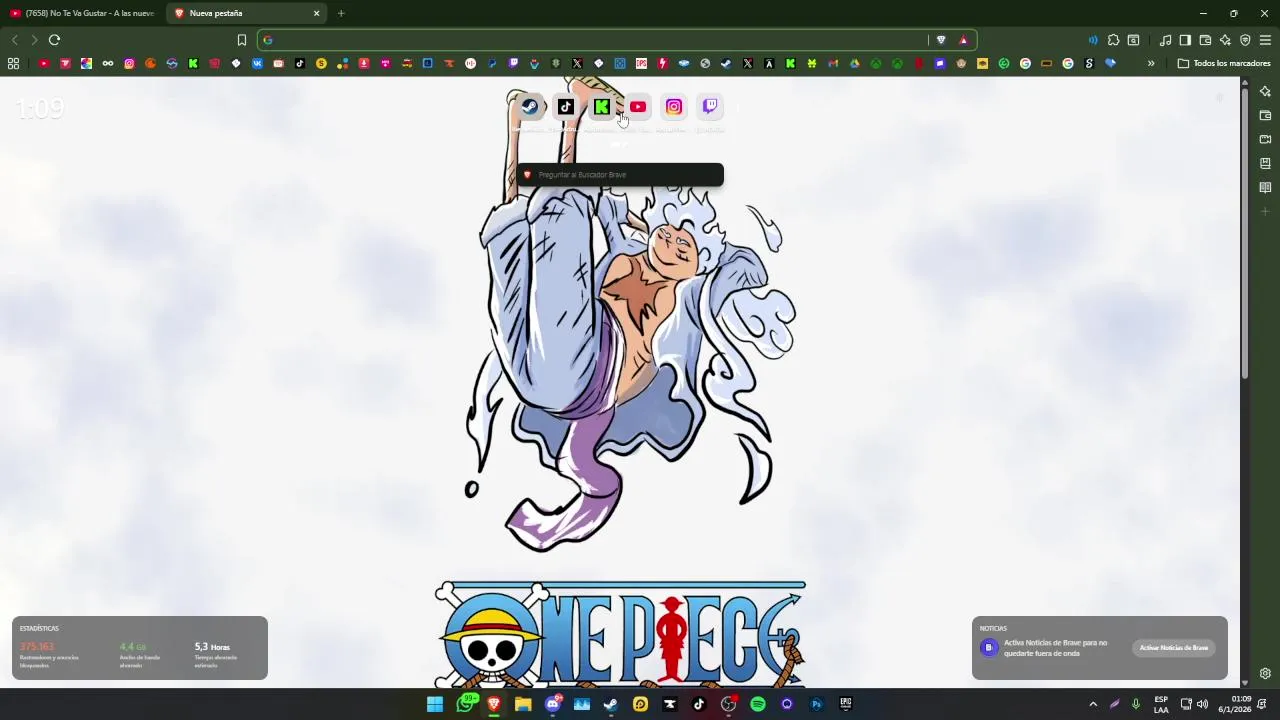Go forward with the forward arrow

pyautogui.click(x=34, y=40)
